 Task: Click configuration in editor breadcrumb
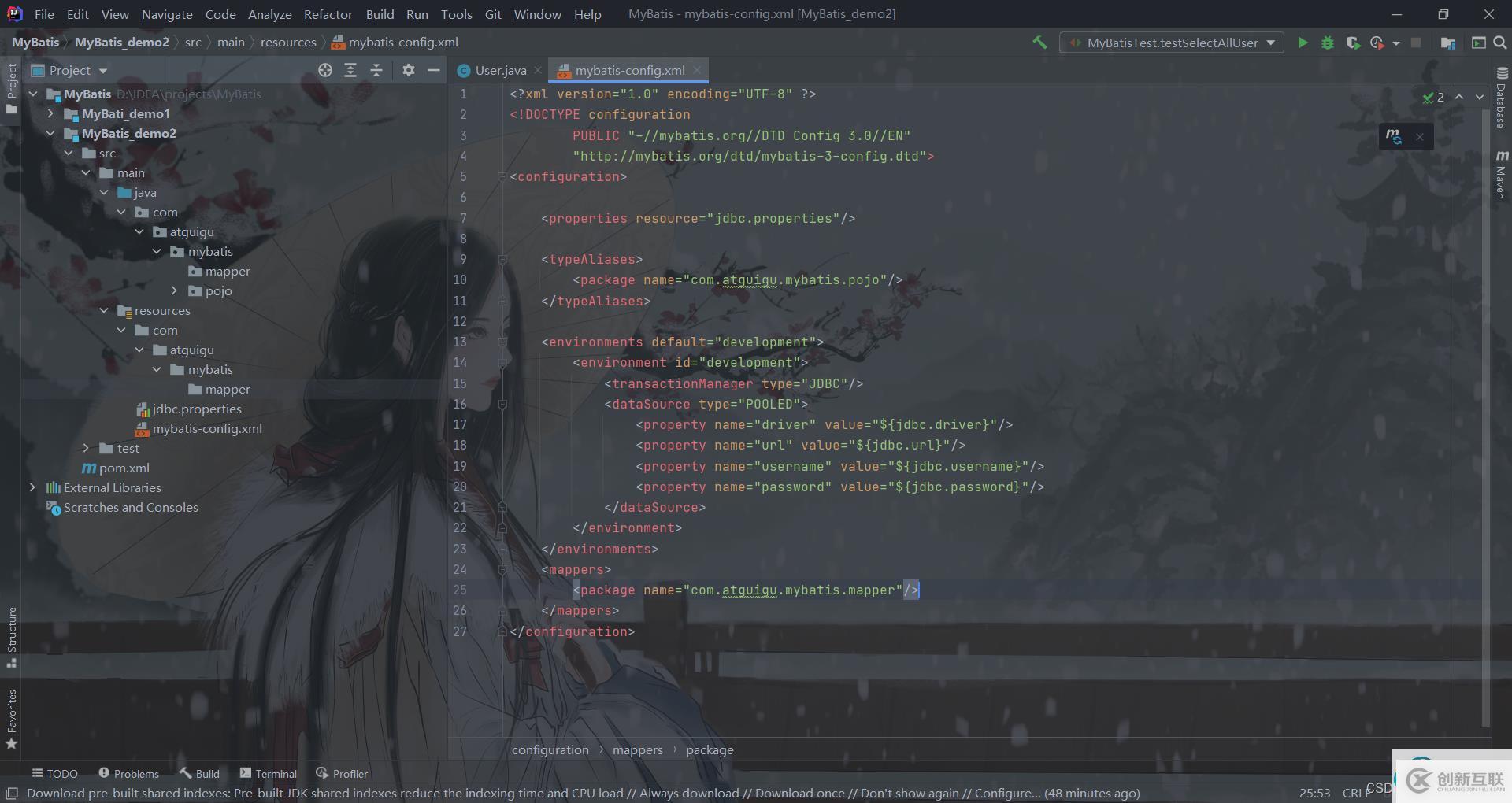point(550,749)
